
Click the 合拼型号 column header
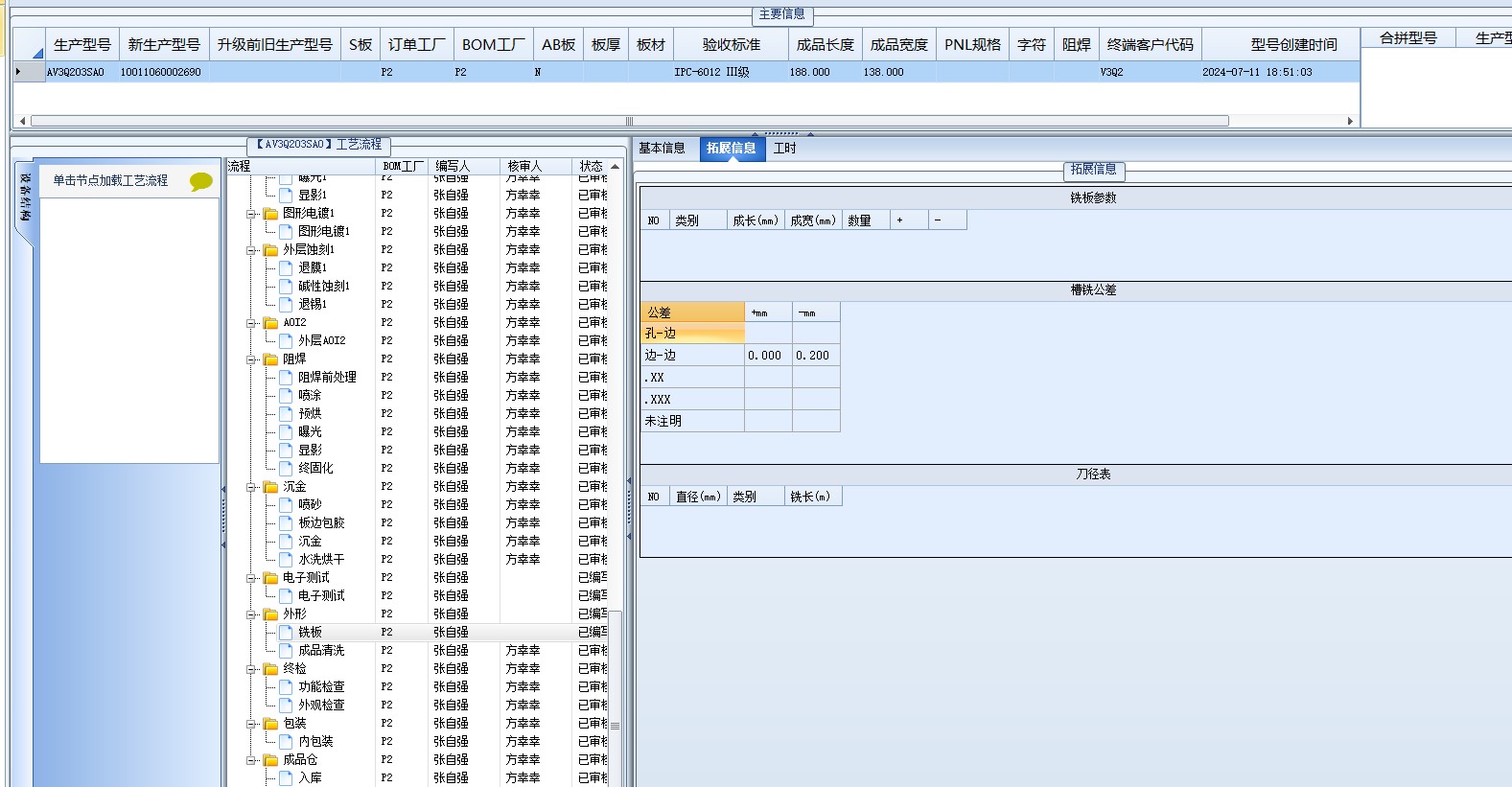pos(1408,38)
